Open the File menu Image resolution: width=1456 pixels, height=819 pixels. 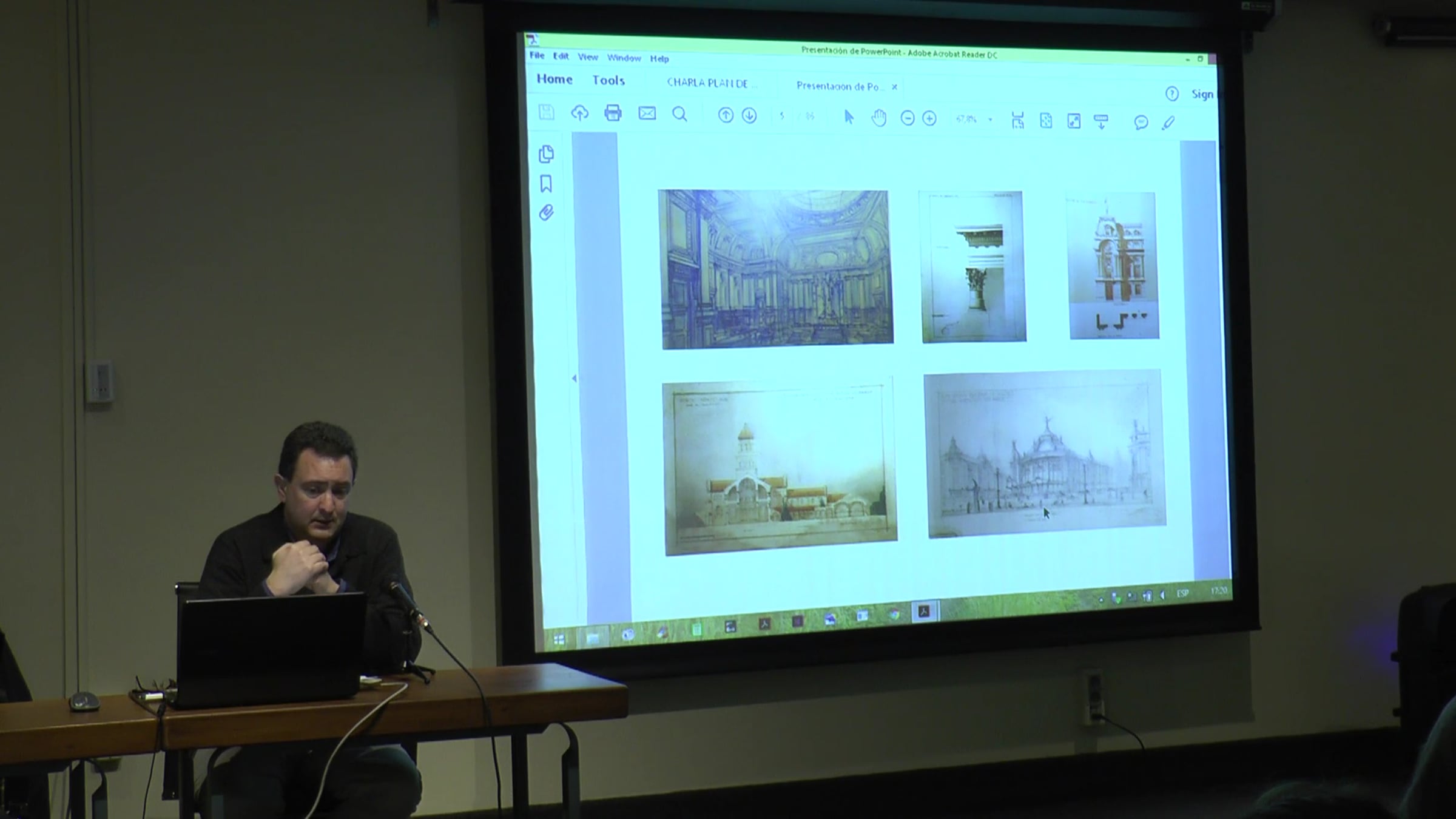537,55
